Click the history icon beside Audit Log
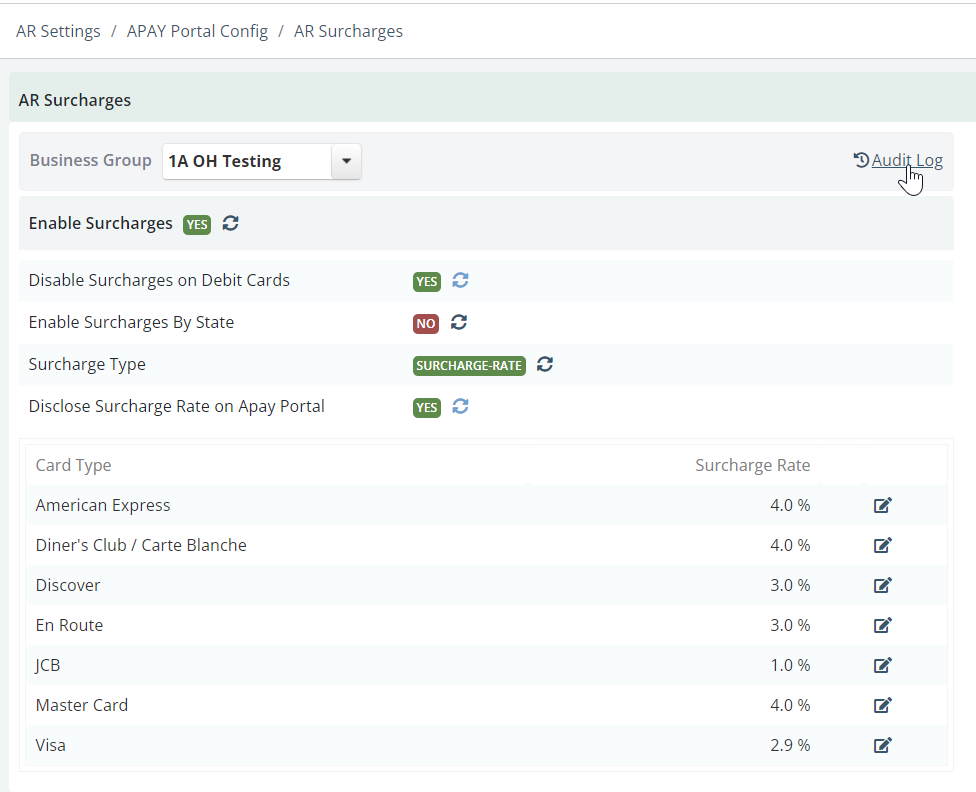Image resolution: width=976 pixels, height=792 pixels. (861, 160)
